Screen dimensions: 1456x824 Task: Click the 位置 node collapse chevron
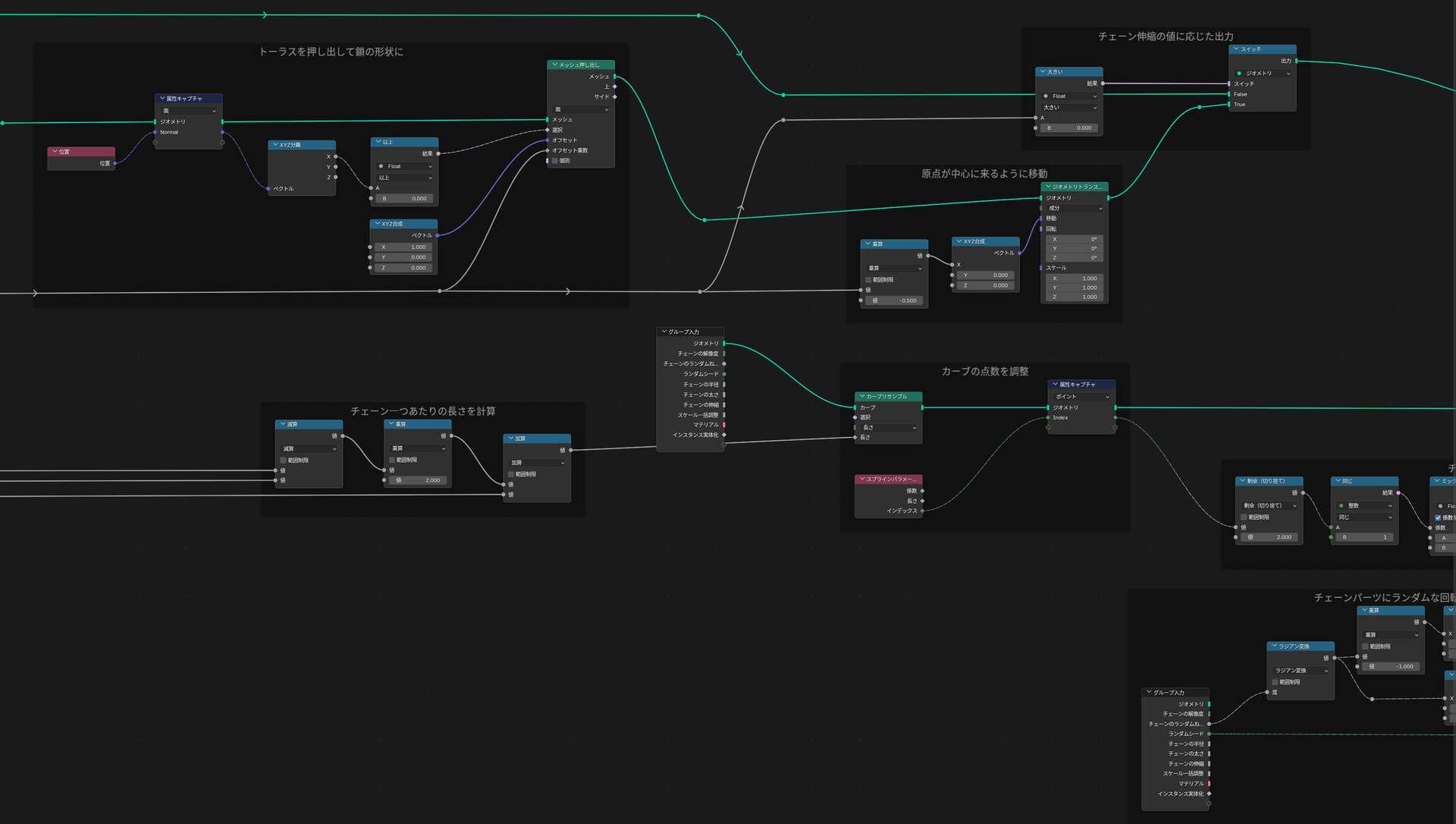pos(55,152)
